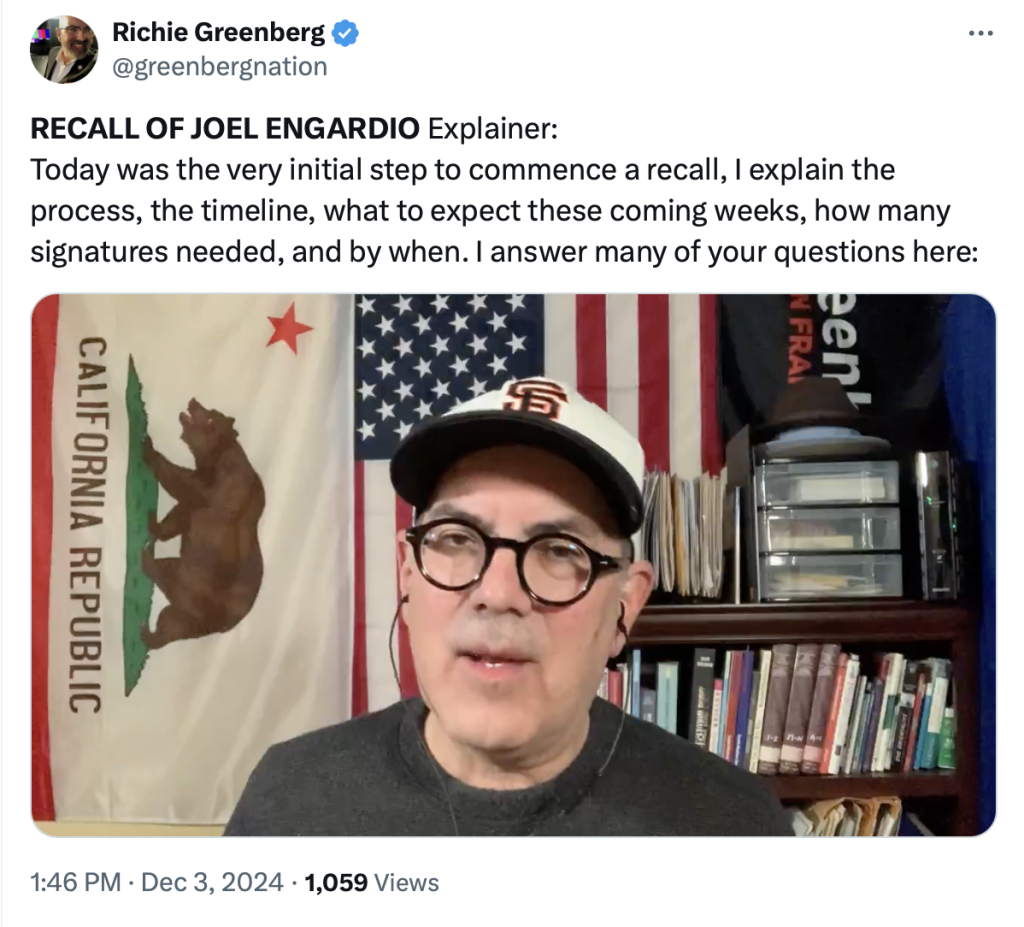View the 1,059 Views count
Image resolution: width=1024 pixels, height=927 pixels.
click(372, 882)
